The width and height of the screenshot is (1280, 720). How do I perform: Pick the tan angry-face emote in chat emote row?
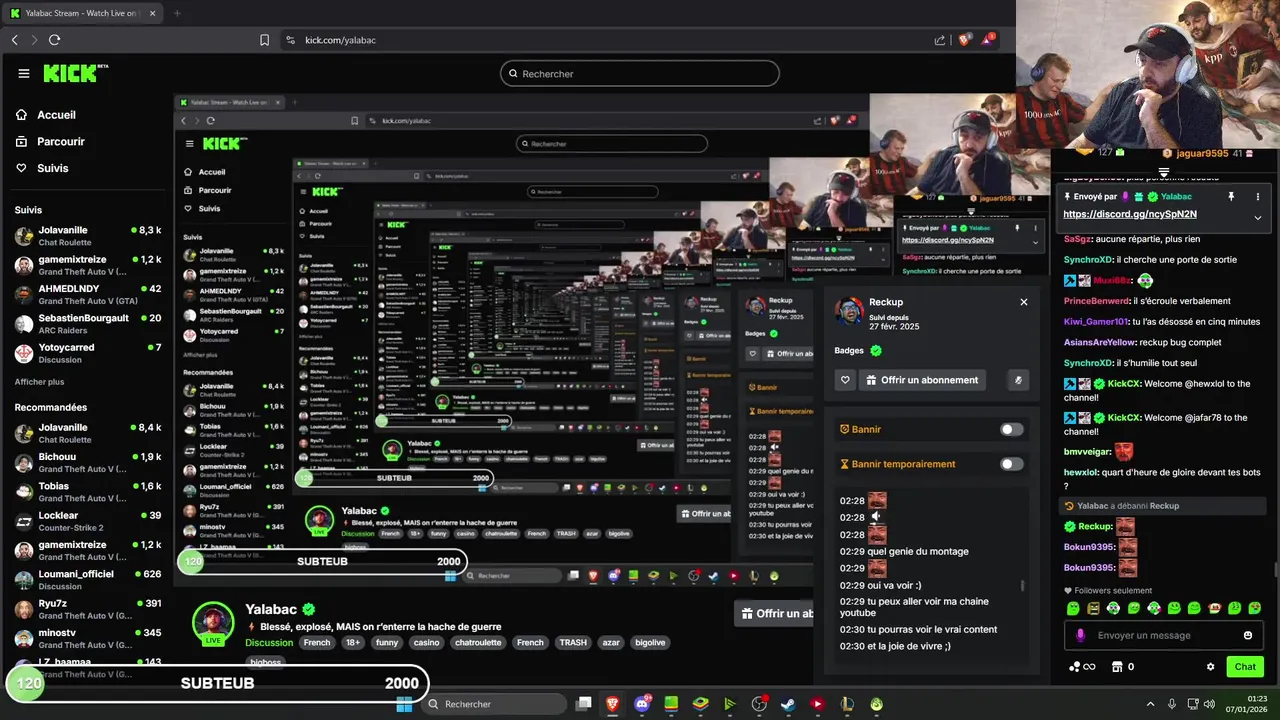point(1093,608)
